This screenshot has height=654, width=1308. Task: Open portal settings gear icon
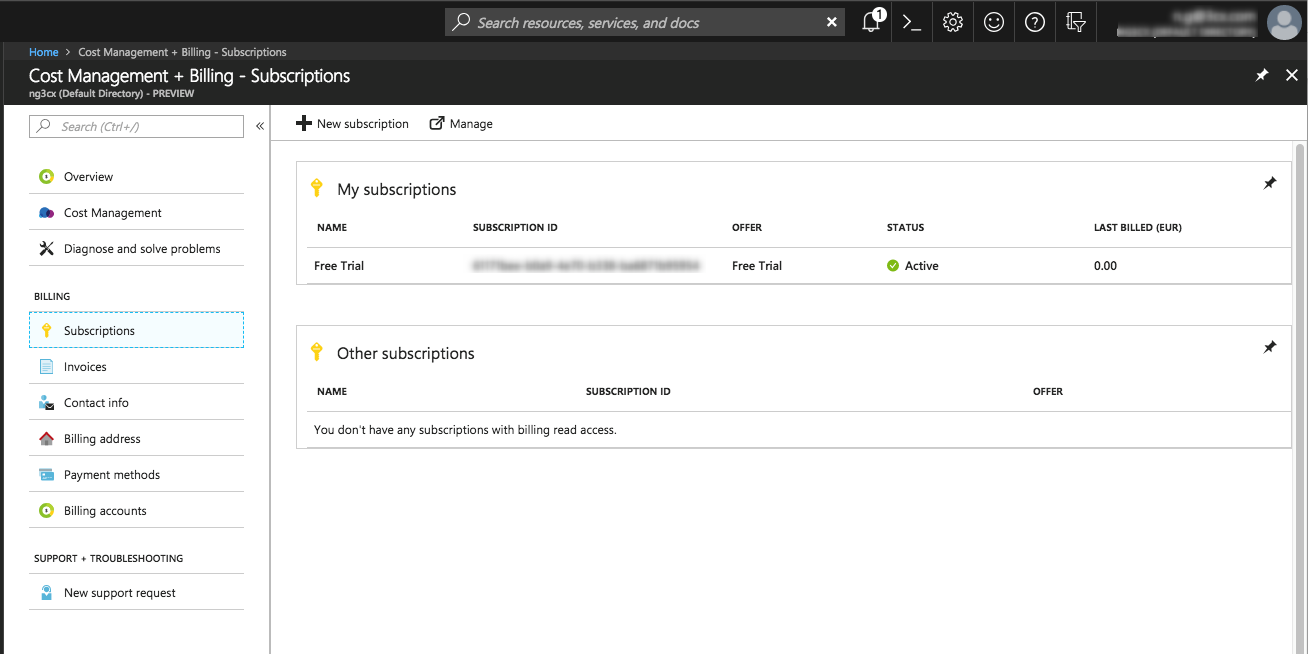(953, 22)
